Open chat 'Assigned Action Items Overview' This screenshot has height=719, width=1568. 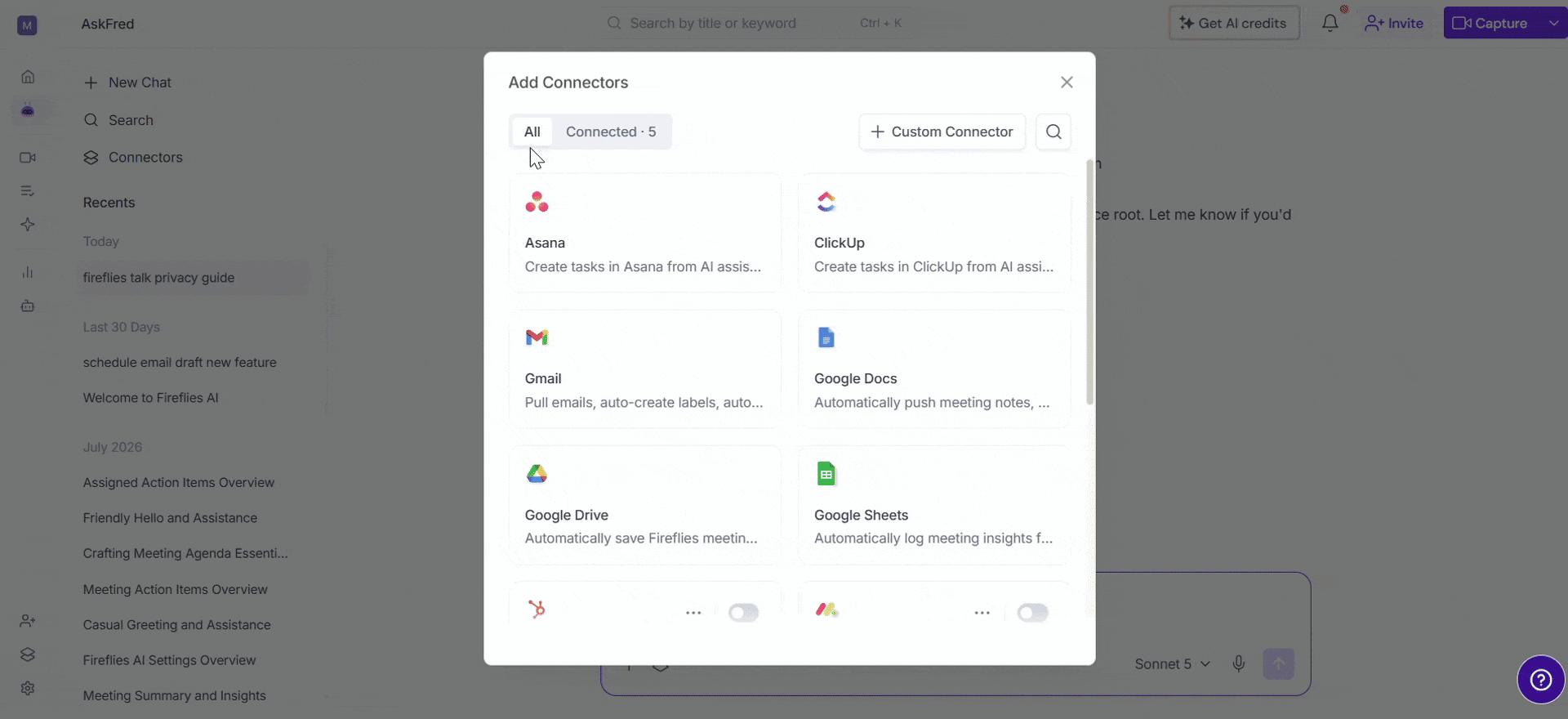[179, 483]
